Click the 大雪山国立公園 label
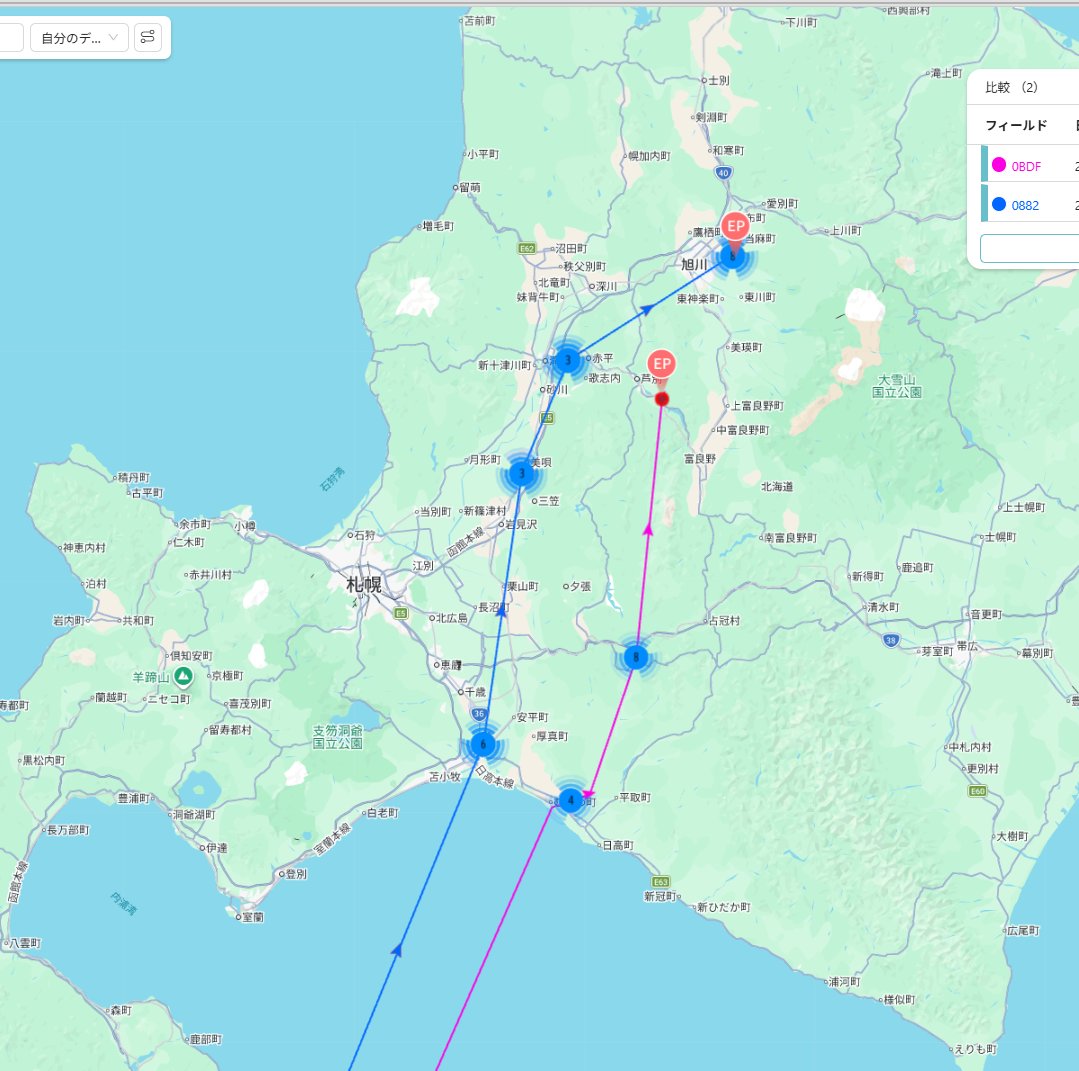 point(897,385)
